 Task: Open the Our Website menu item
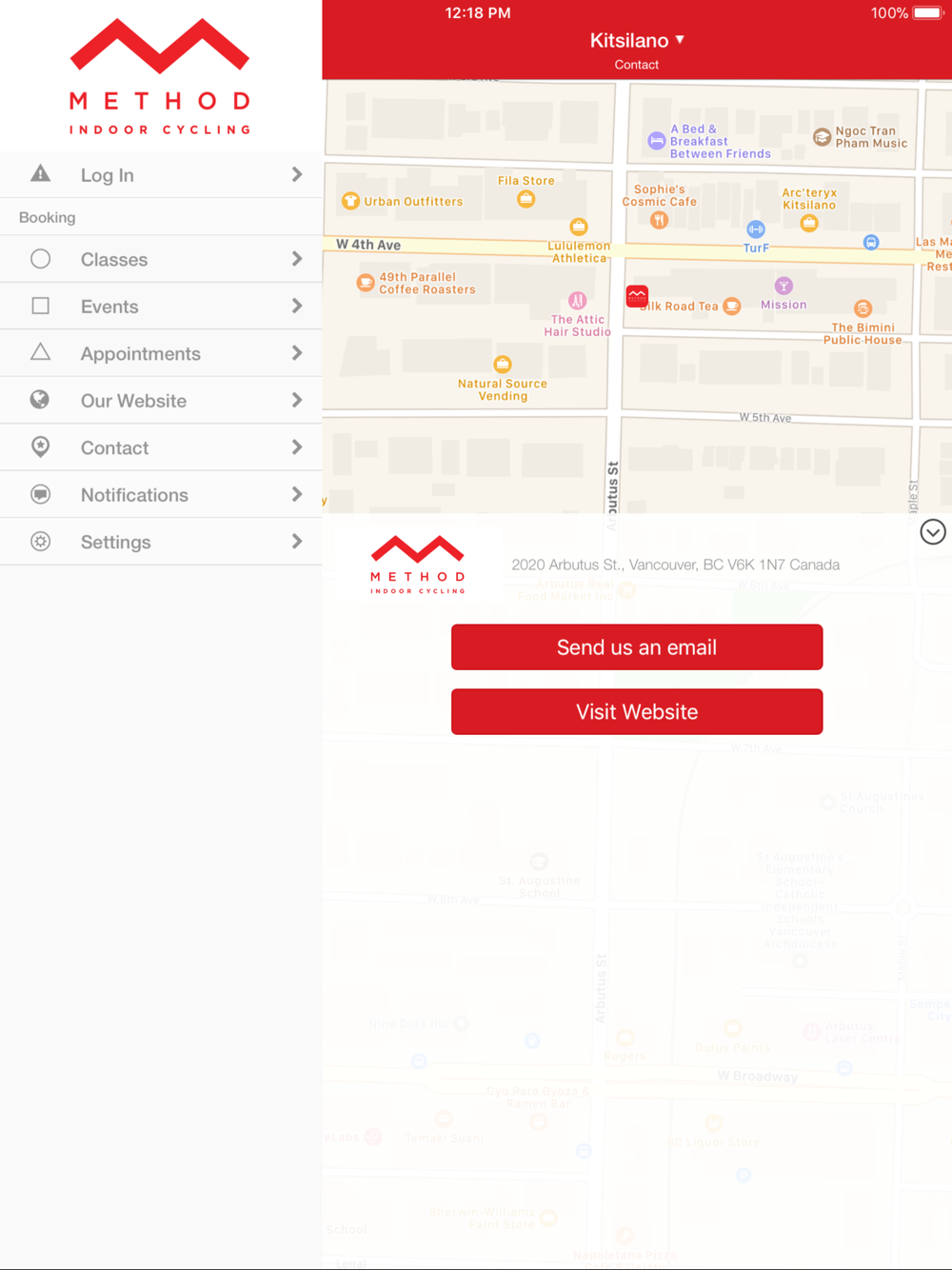tap(161, 400)
